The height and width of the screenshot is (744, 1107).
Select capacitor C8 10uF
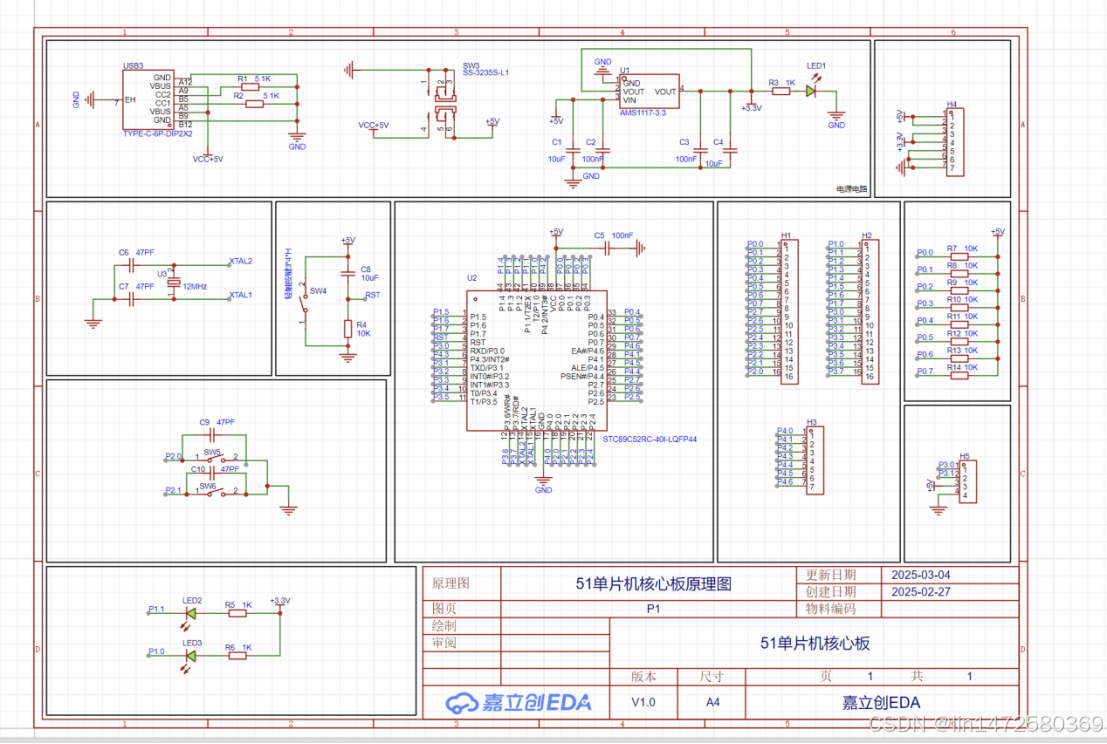(347, 273)
